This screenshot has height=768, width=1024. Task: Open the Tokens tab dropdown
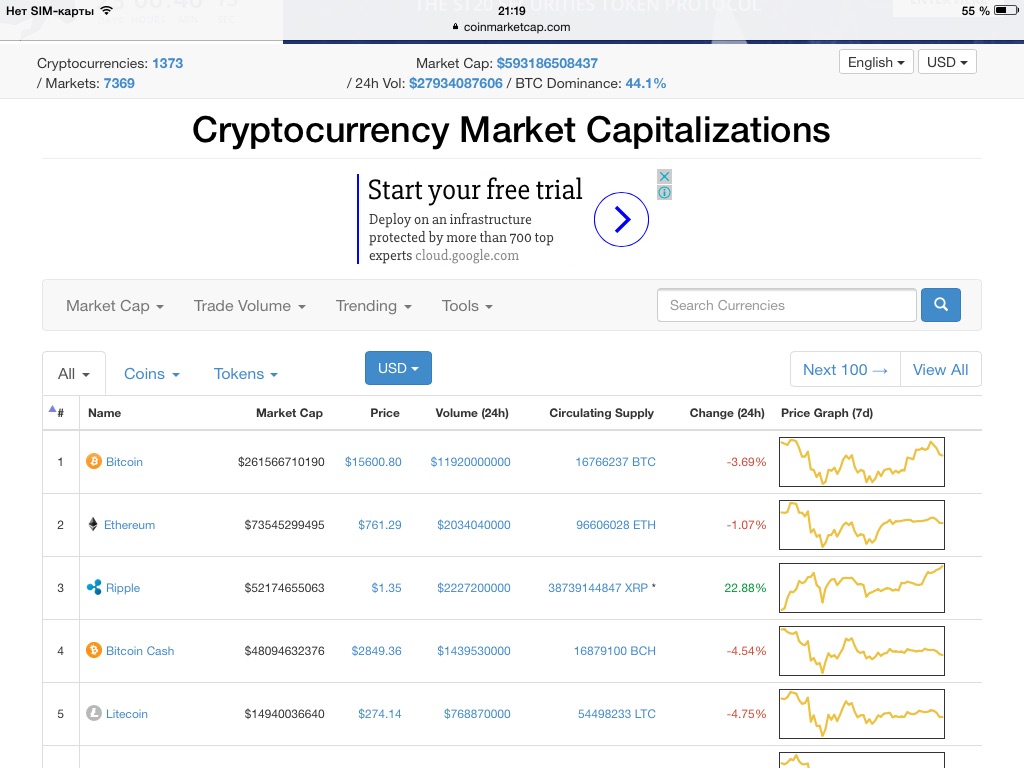pyautogui.click(x=246, y=374)
